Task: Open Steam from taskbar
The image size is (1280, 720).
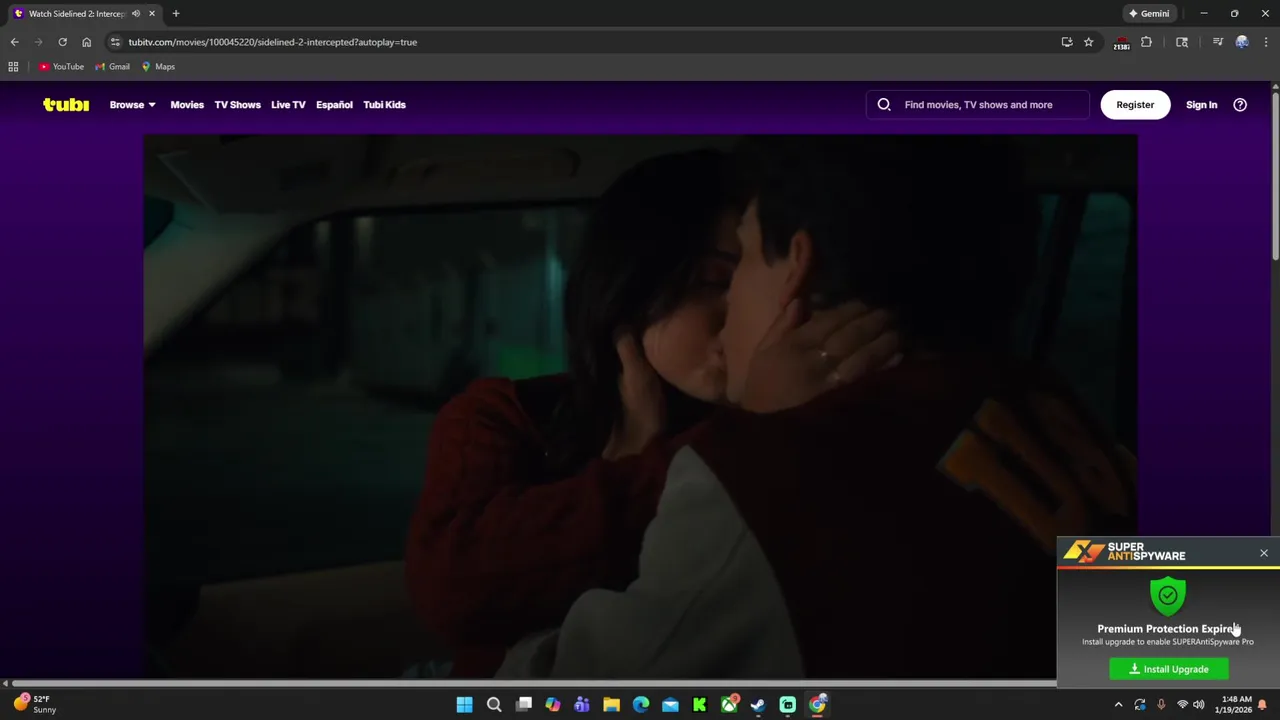Action: pyautogui.click(x=758, y=705)
